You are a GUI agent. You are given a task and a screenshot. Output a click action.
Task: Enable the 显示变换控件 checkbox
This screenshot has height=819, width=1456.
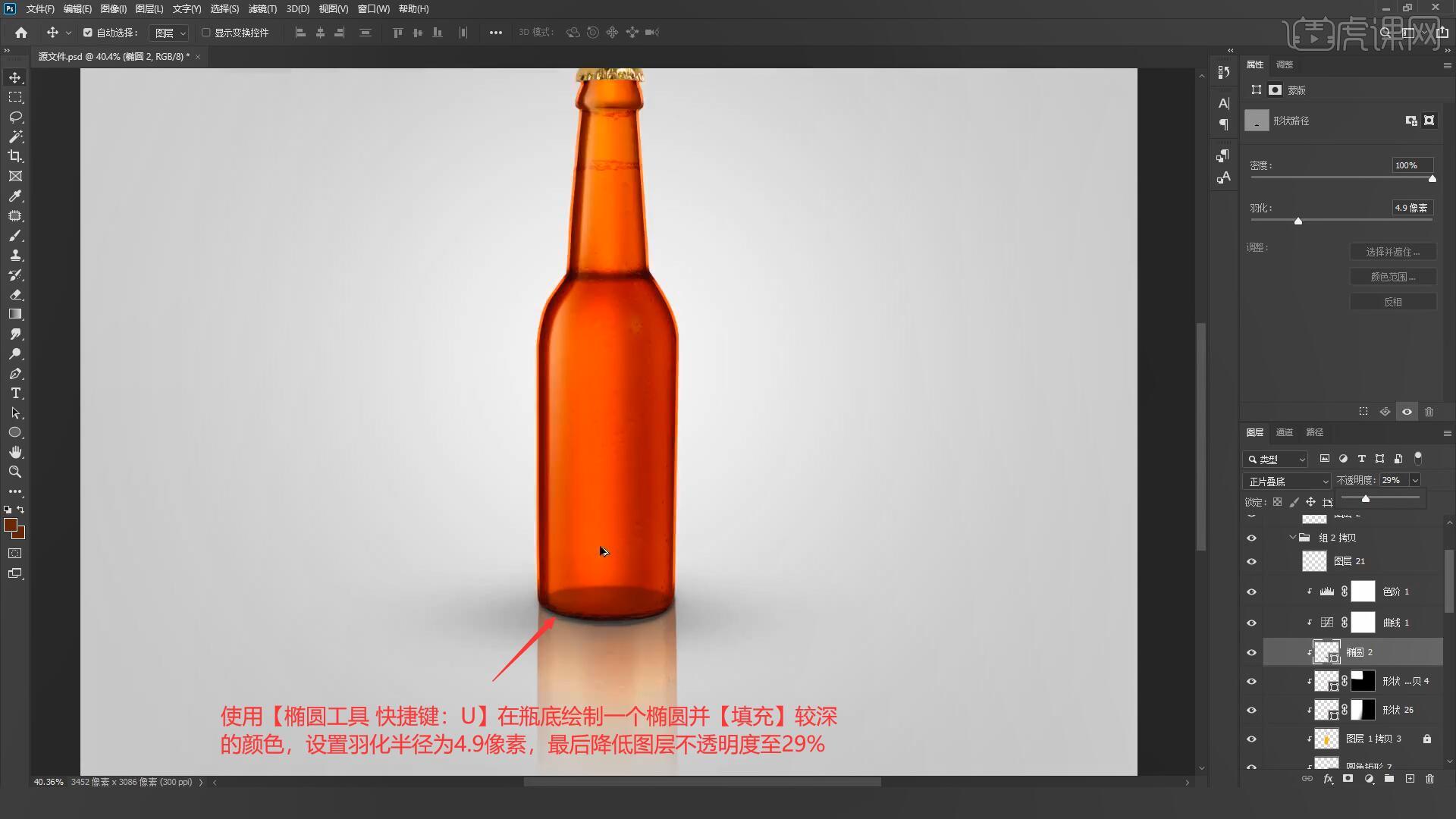pyautogui.click(x=206, y=33)
